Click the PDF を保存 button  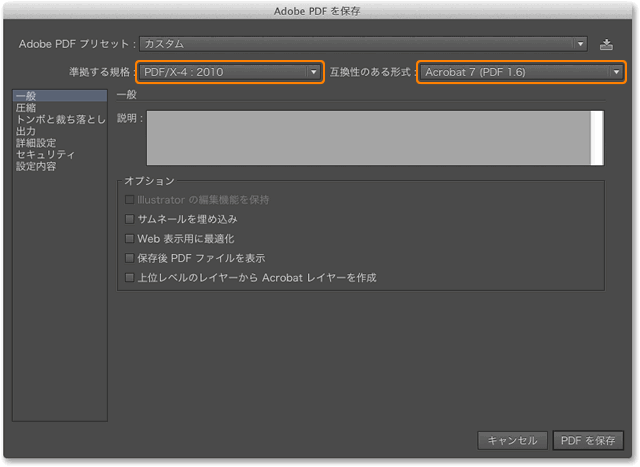coord(589,441)
